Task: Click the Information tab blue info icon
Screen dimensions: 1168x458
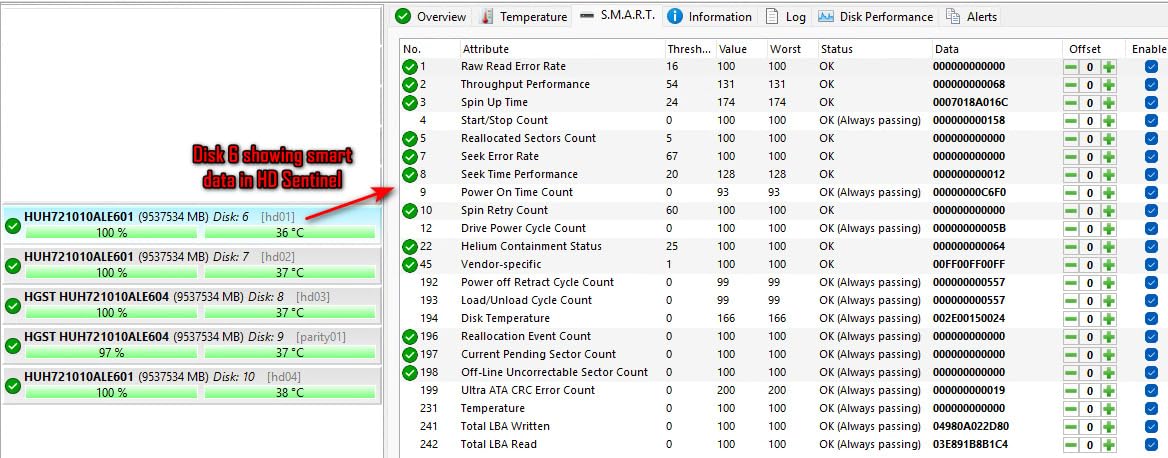Action: [674, 16]
